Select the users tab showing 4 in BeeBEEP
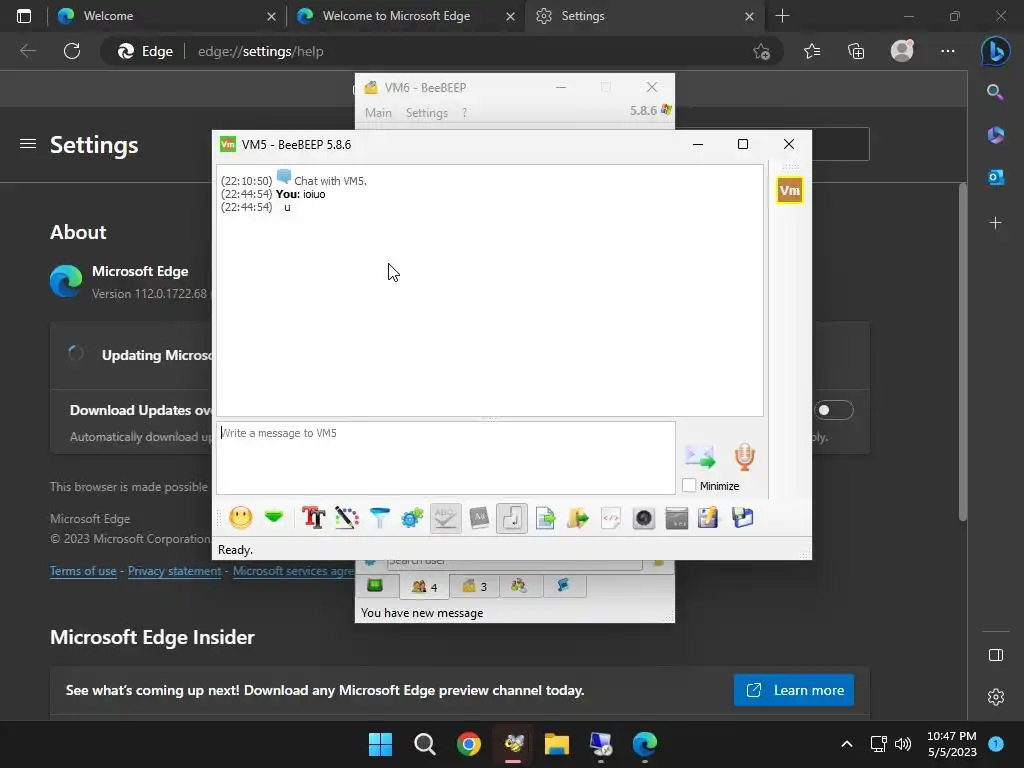Image resolution: width=1024 pixels, height=768 pixels. coord(424,586)
